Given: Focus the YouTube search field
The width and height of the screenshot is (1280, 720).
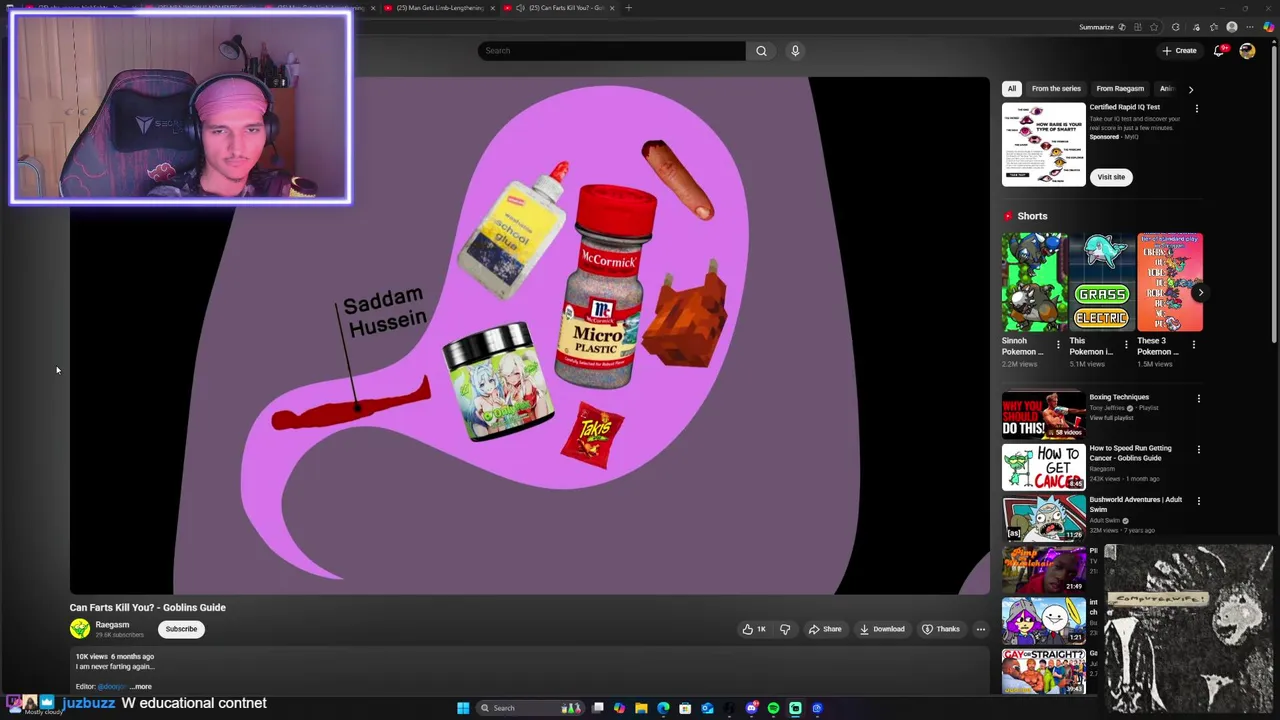Looking at the screenshot, I should 611,51.
